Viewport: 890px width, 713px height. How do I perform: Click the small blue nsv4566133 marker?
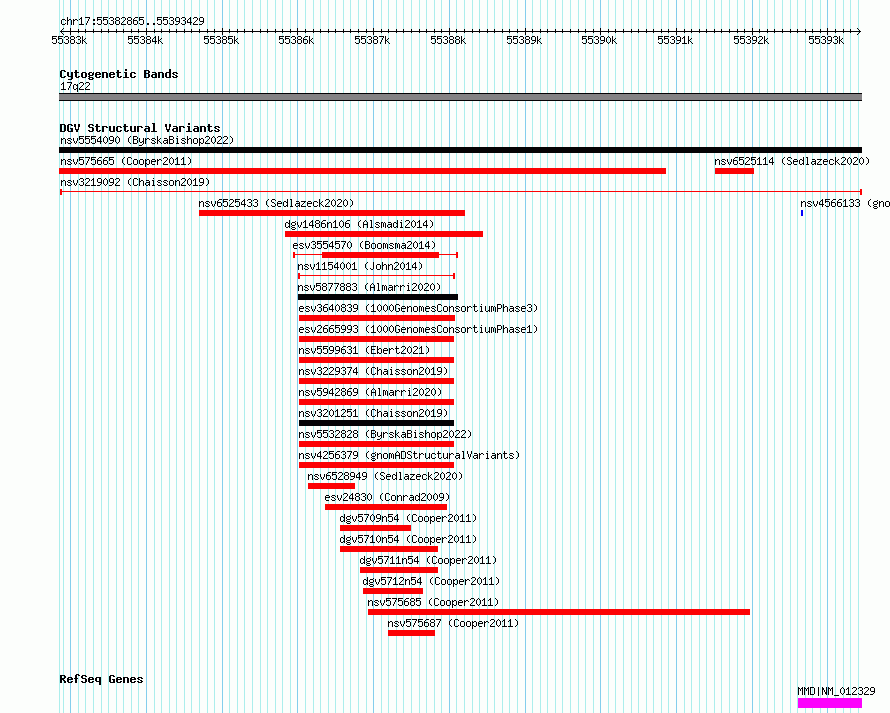802,213
